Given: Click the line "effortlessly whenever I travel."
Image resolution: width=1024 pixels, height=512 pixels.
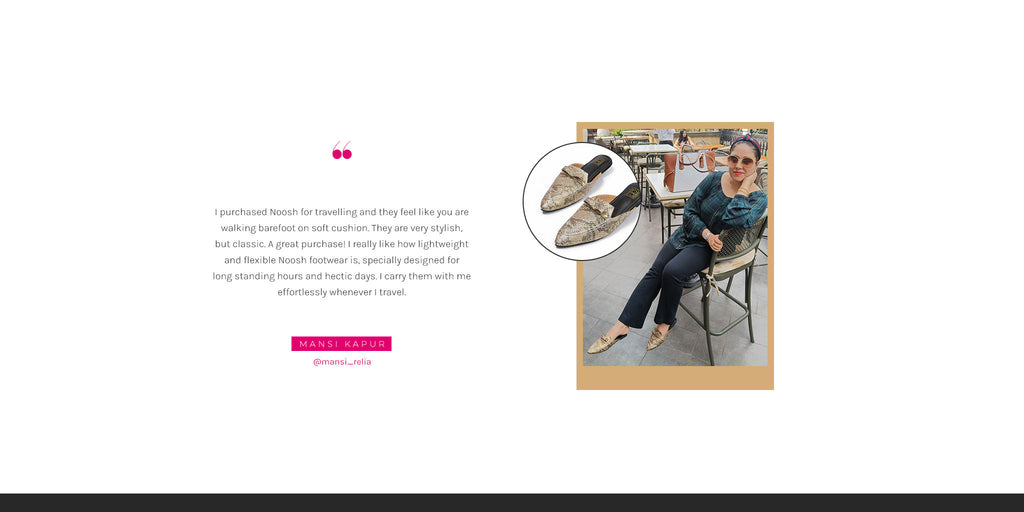Looking at the screenshot, I should (x=342, y=293).
